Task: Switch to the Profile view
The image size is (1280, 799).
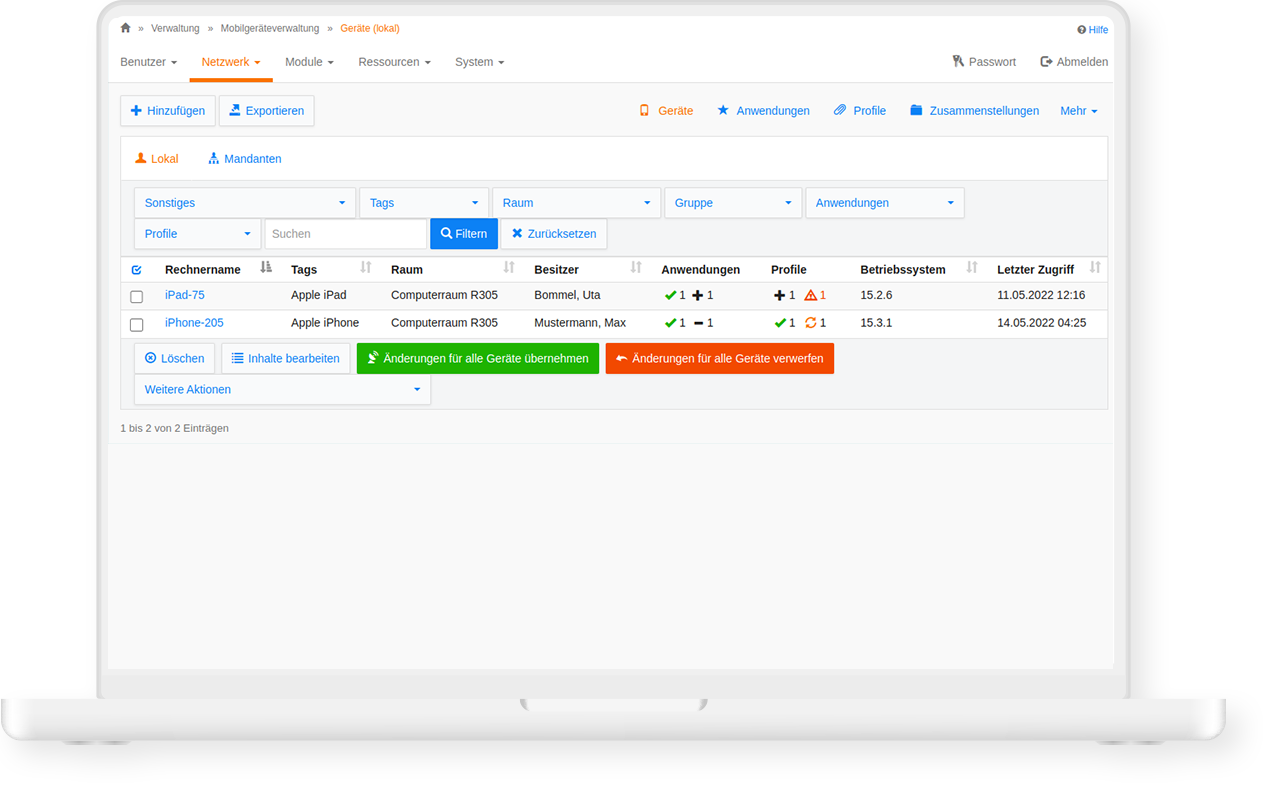Action: click(860, 111)
